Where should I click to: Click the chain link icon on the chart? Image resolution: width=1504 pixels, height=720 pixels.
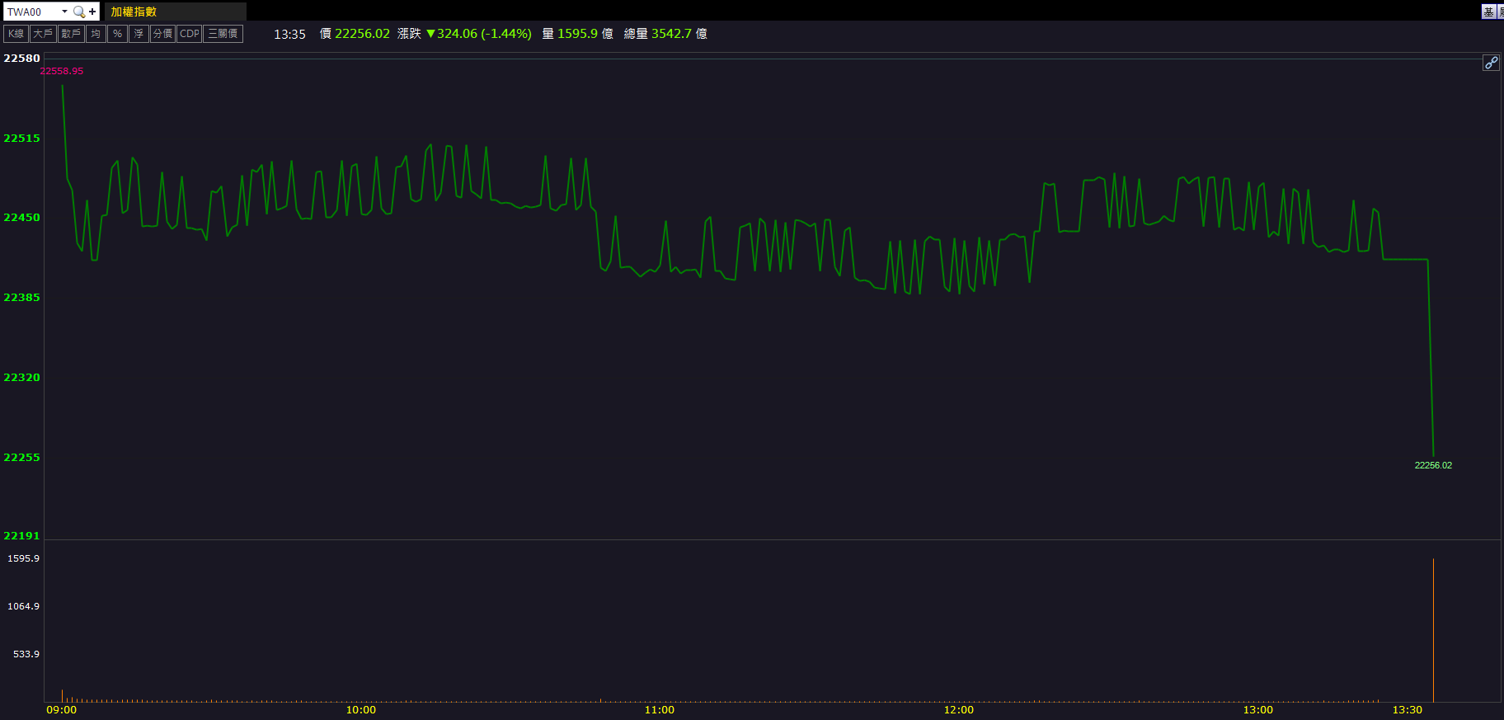point(1490,63)
